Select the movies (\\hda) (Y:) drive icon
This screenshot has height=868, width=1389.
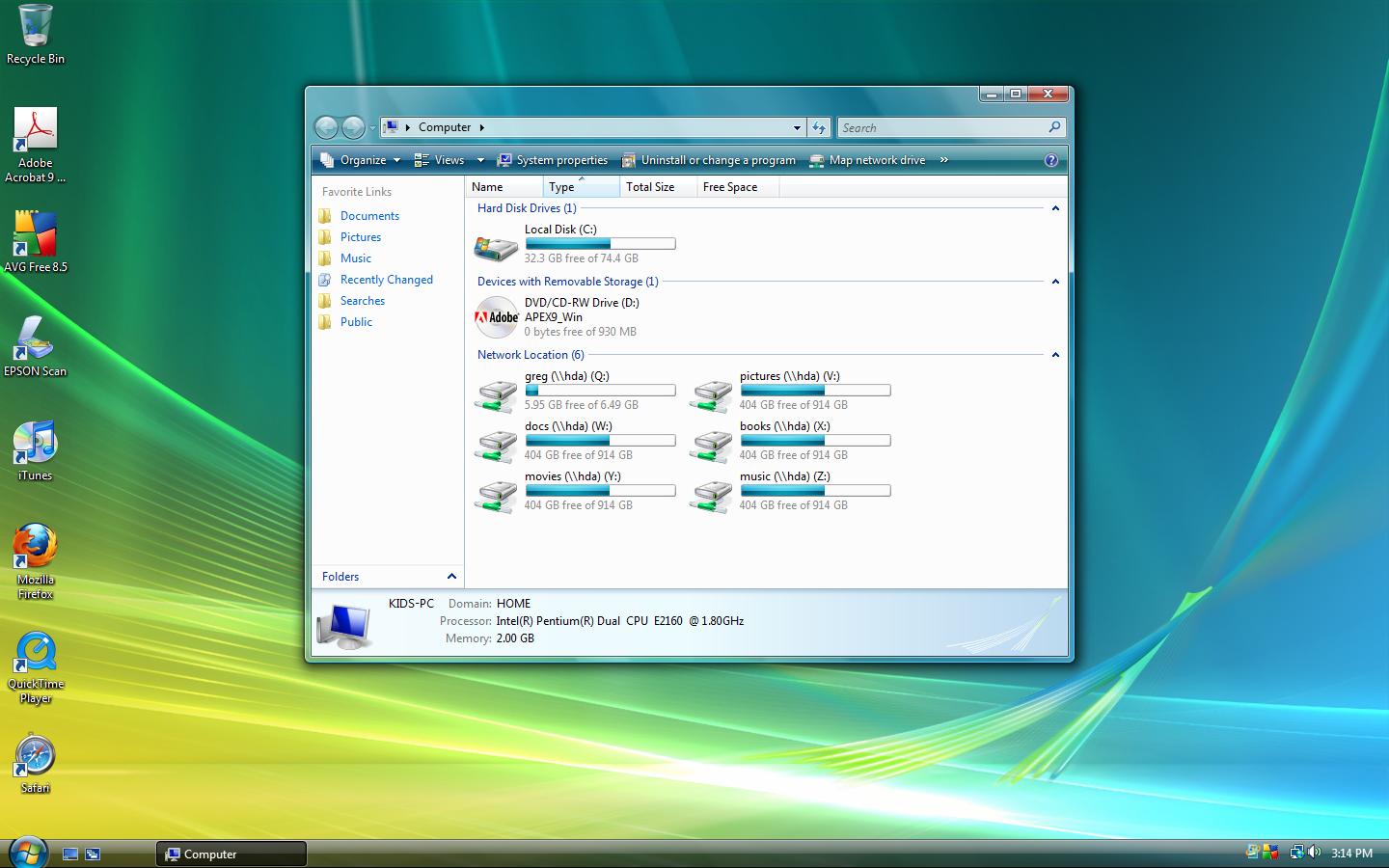(496, 494)
